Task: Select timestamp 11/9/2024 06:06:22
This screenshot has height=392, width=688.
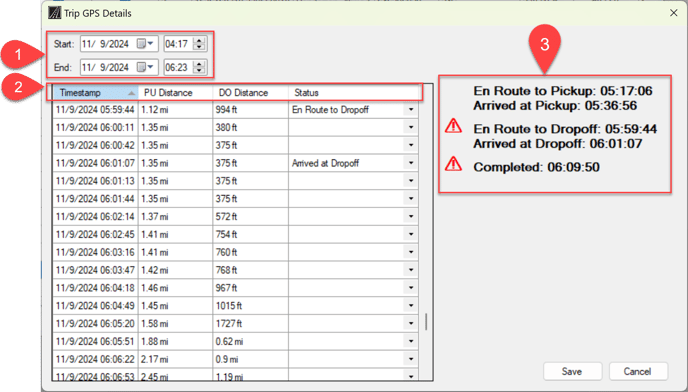Action: click(x=95, y=359)
